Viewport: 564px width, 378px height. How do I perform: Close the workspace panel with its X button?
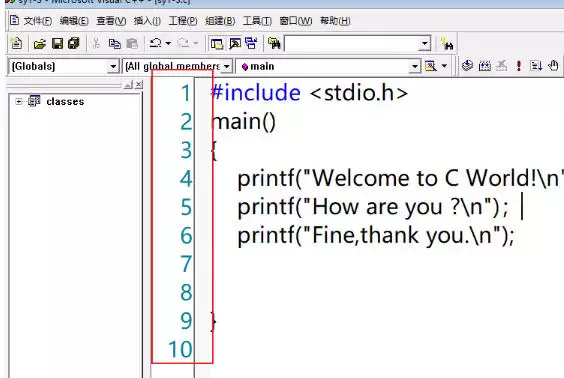click(139, 85)
